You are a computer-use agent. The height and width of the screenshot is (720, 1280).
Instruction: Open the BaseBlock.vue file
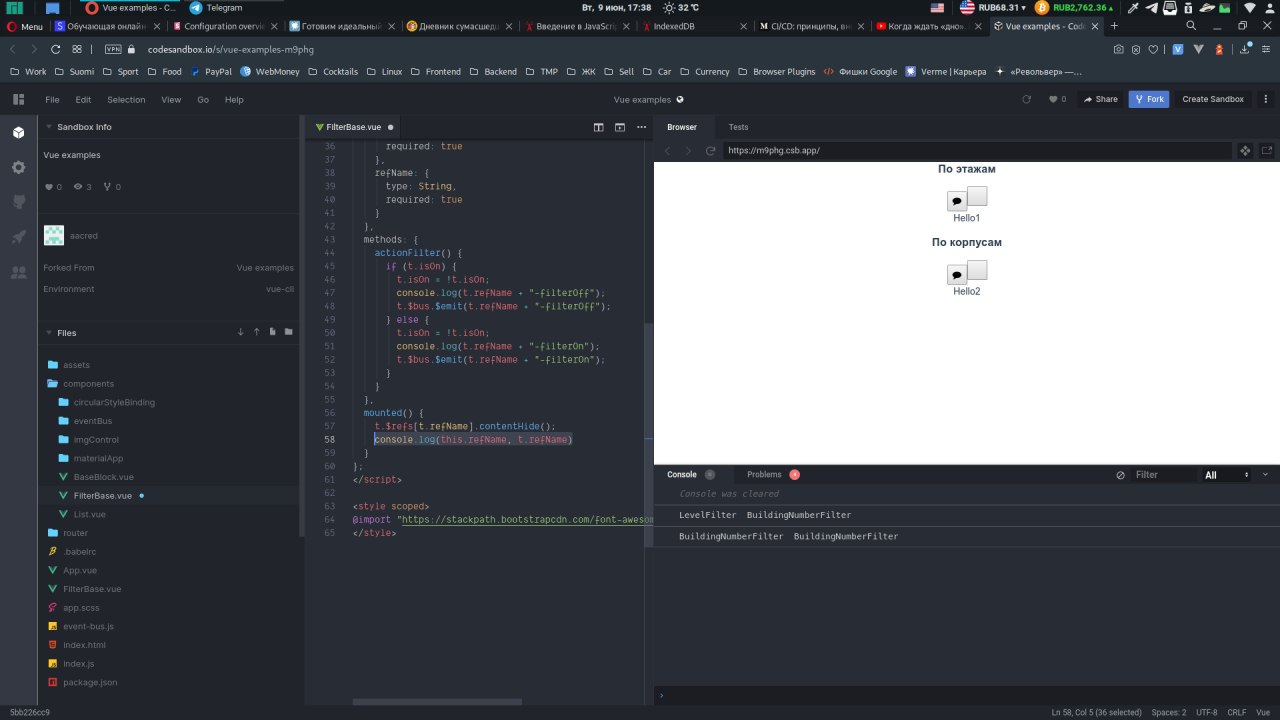tap(103, 477)
